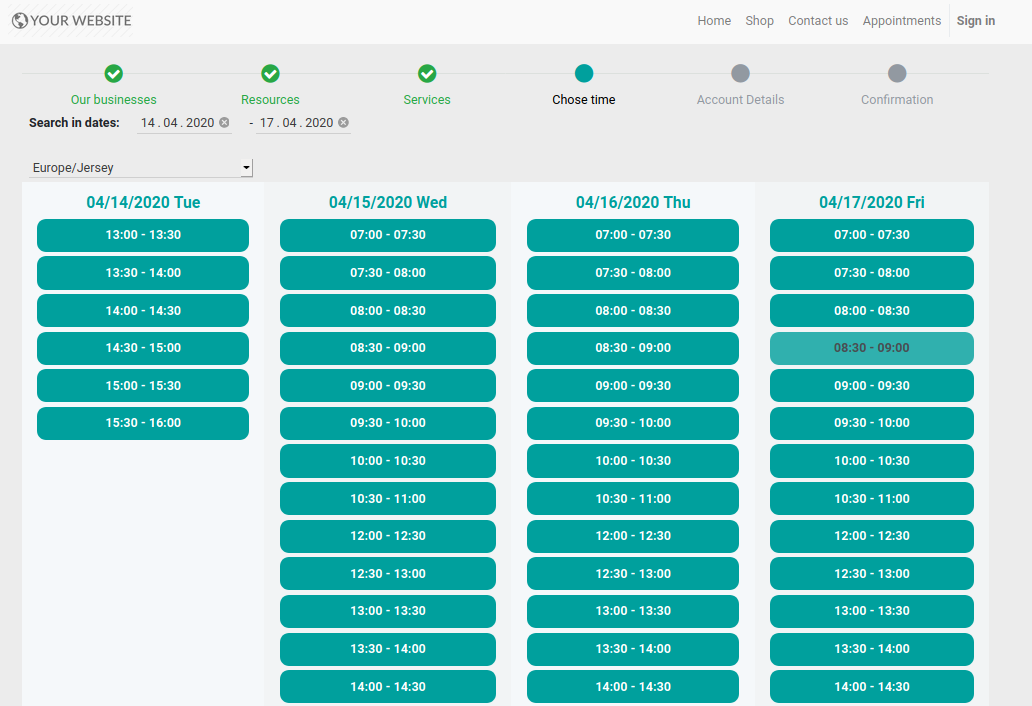Screen dimensions: 1032x706
Task: Click the 04/17/2020 Fri column header
Action: (871, 203)
